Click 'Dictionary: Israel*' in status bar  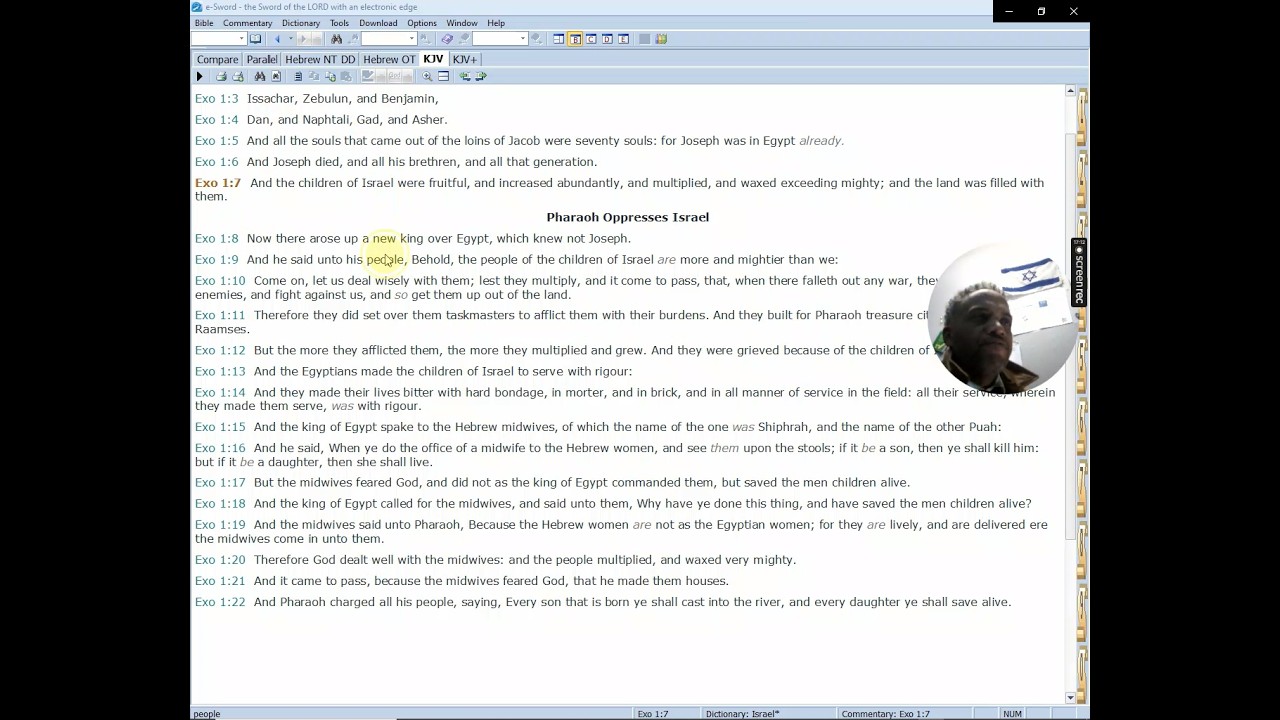(742, 714)
